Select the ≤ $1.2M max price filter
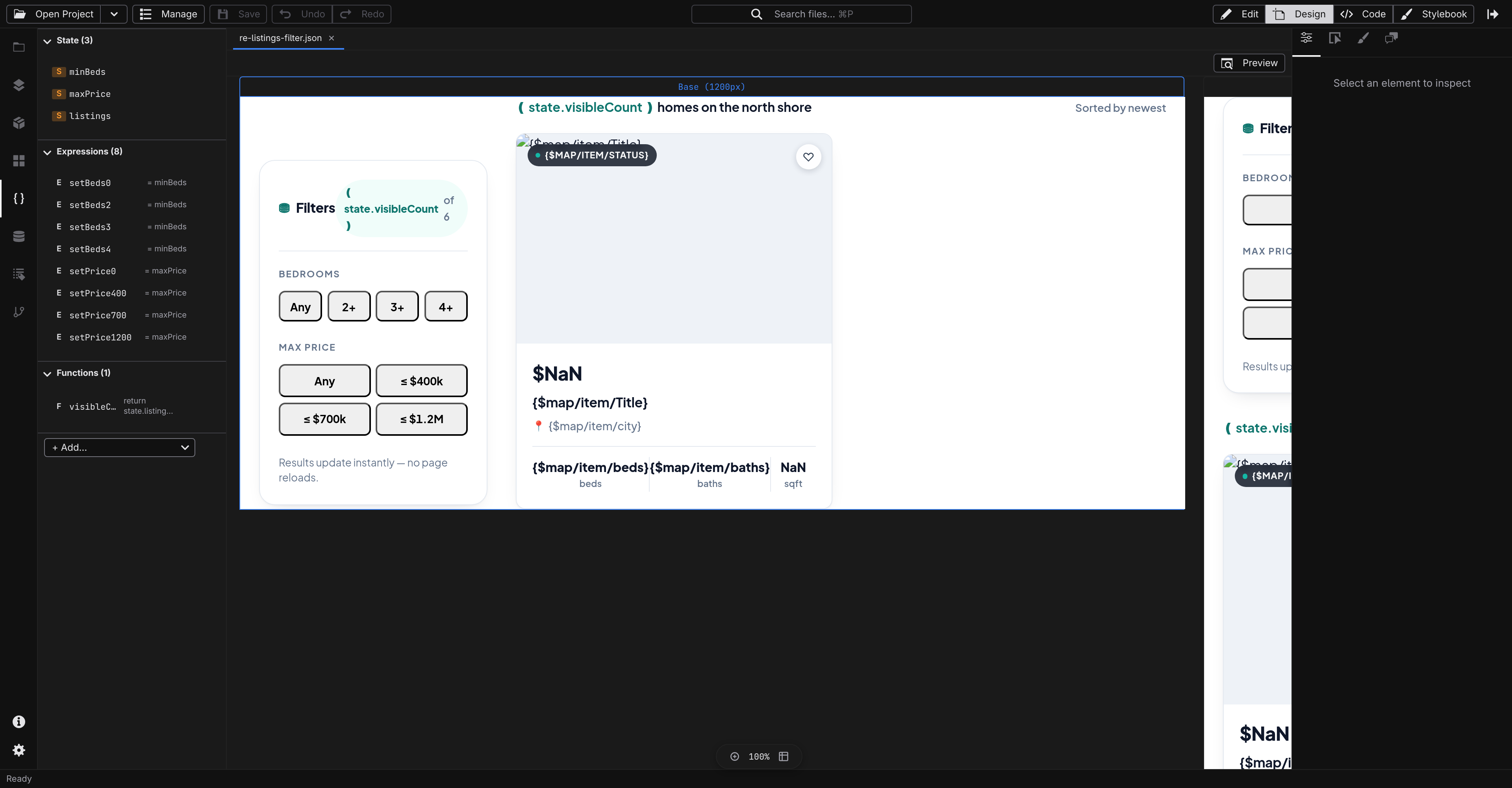Image resolution: width=1512 pixels, height=788 pixels. (421, 419)
